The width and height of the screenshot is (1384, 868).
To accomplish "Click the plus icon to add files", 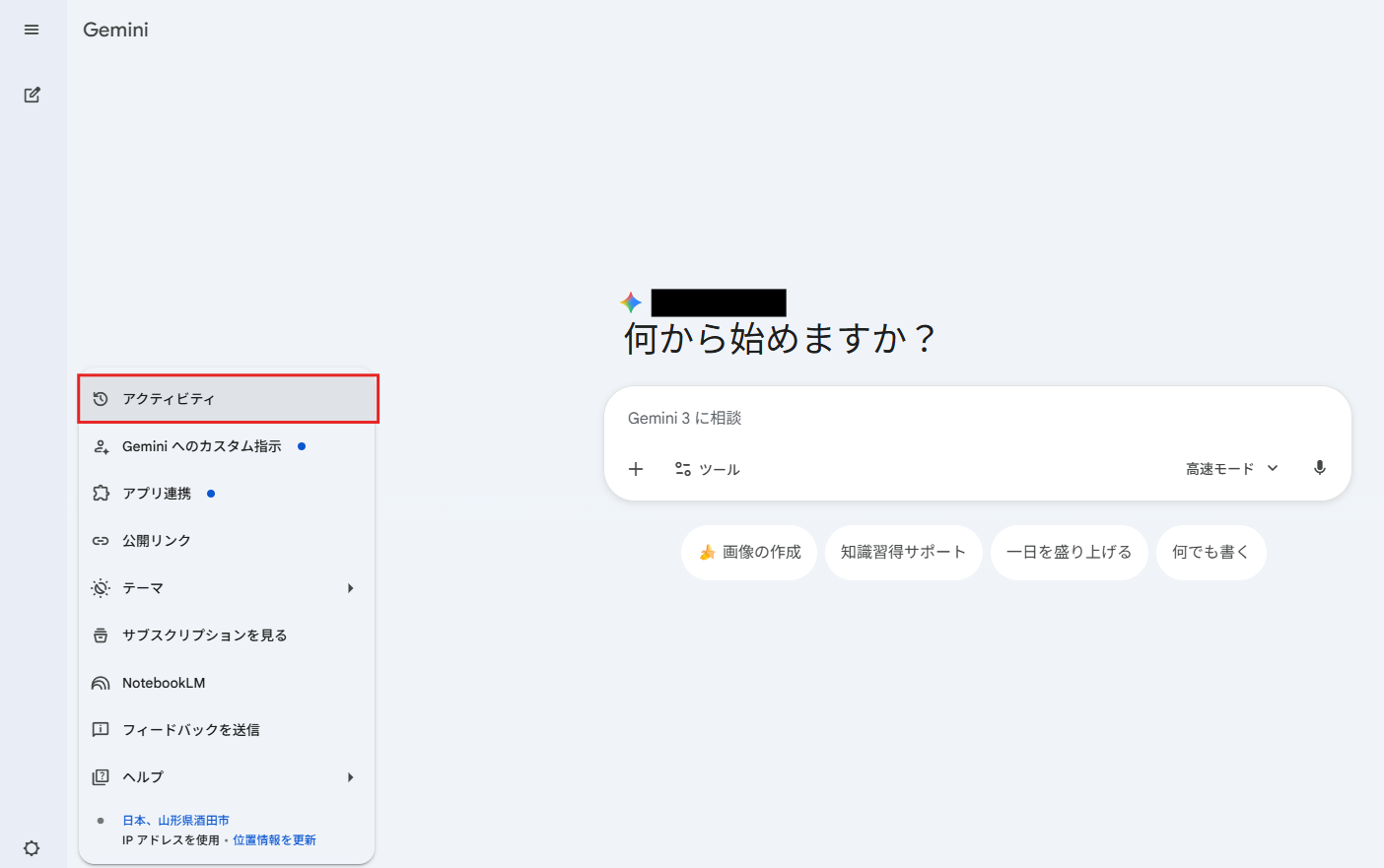I will (x=636, y=469).
